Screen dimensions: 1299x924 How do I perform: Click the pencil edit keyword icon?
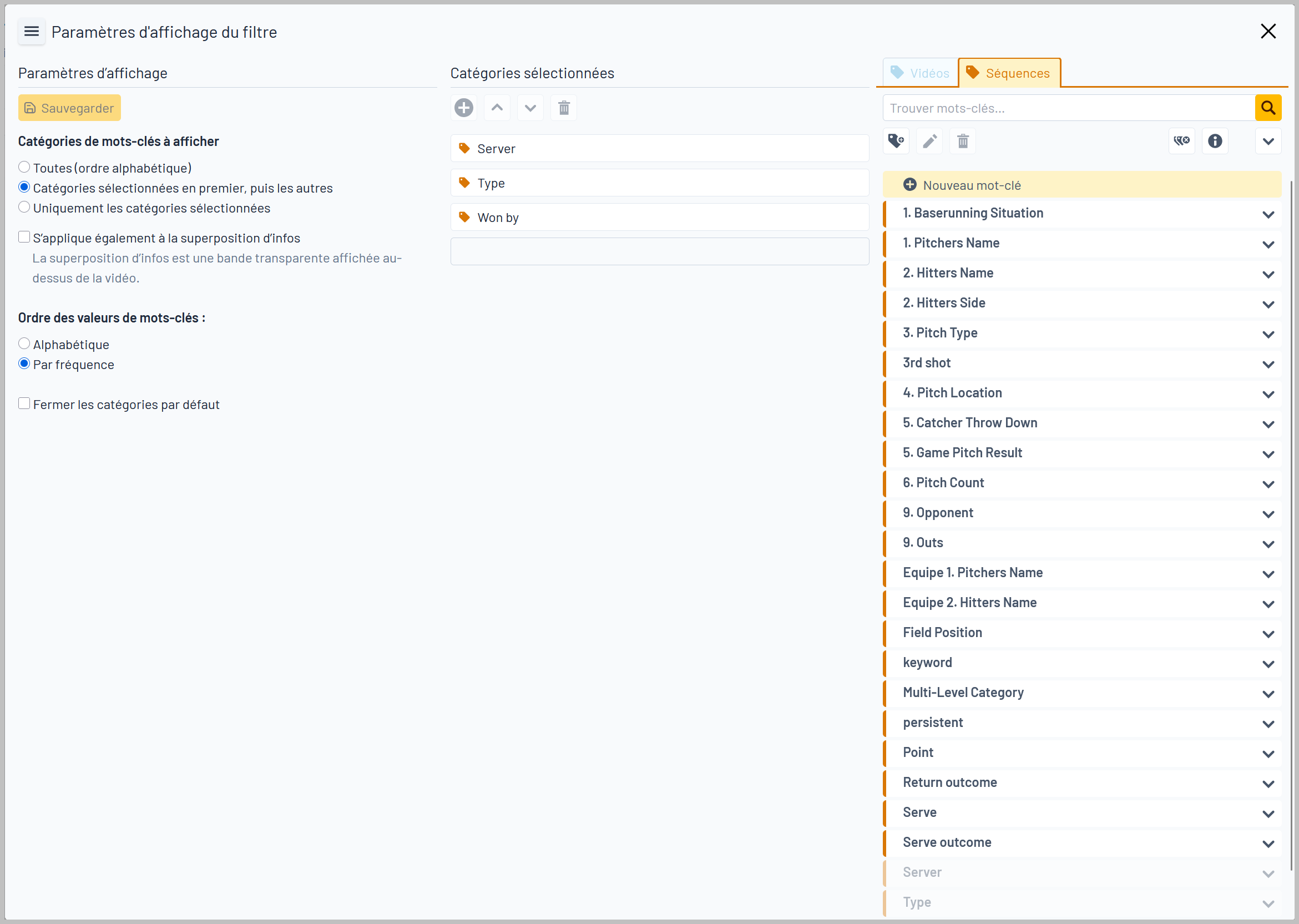point(929,140)
